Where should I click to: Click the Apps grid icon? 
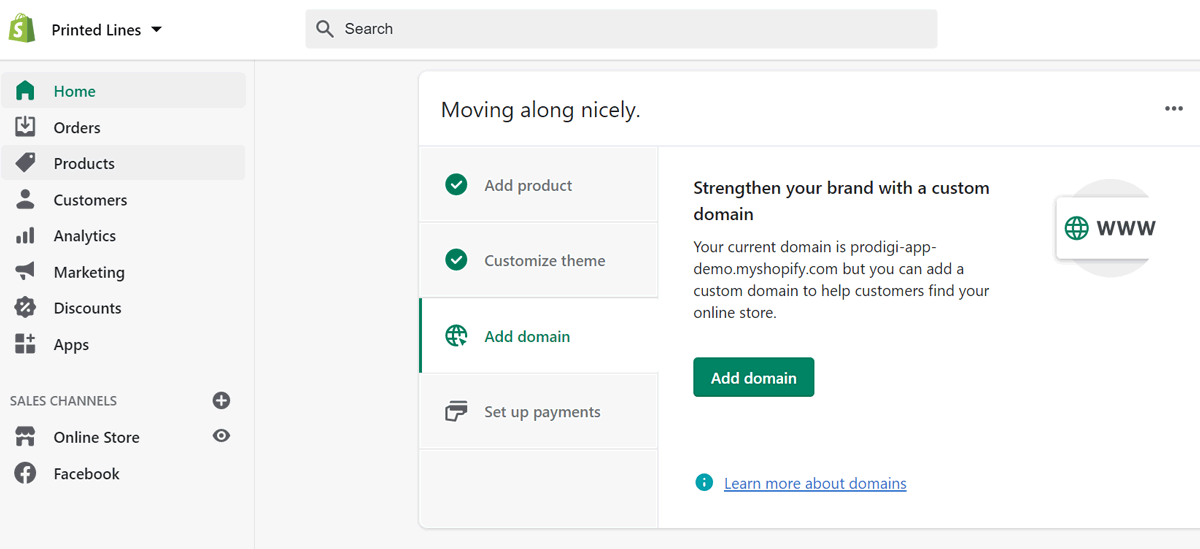[x=25, y=344]
